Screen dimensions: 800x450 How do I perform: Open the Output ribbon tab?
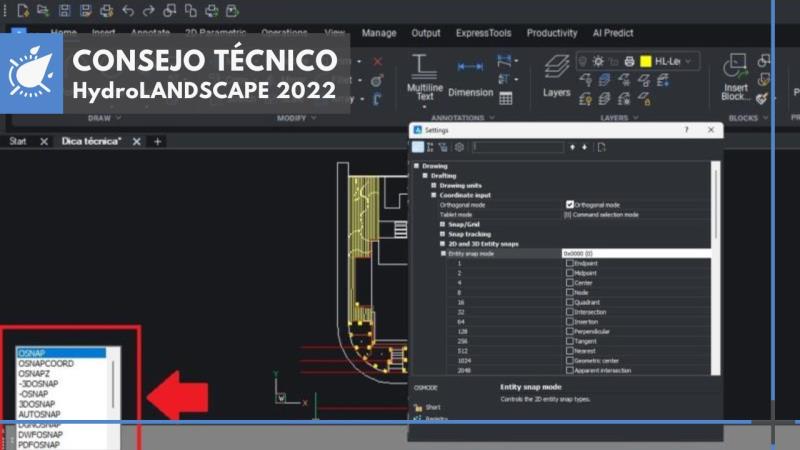coord(426,33)
